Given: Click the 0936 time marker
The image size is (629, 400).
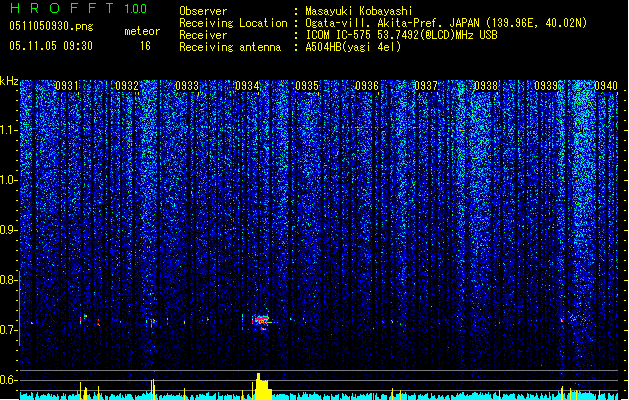Looking at the screenshot, I should pyautogui.click(x=367, y=86).
